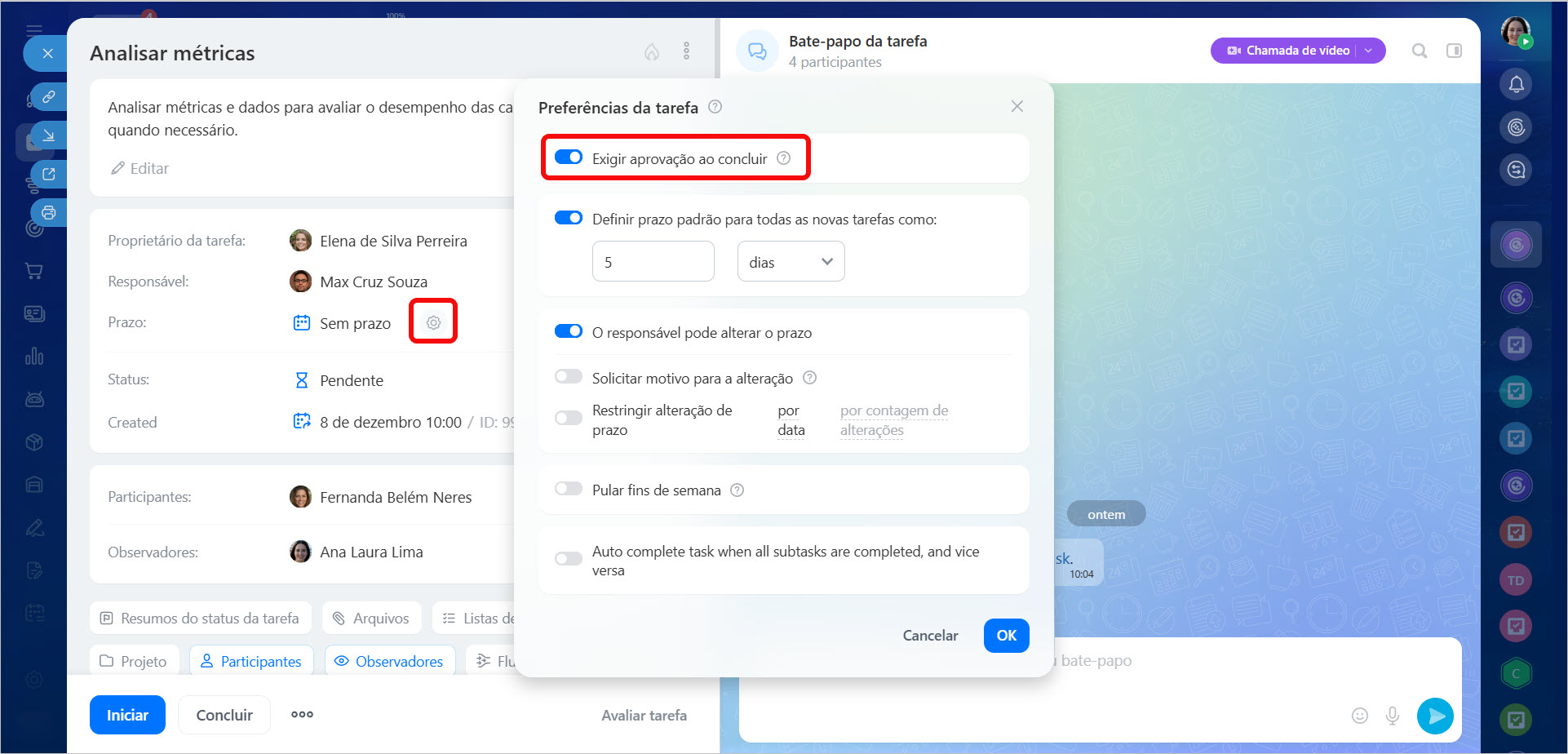The height and width of the screenshot is (754, 1568).
Task: Click the three-dot menu beside task title
Action: click(x=686, y=51)
